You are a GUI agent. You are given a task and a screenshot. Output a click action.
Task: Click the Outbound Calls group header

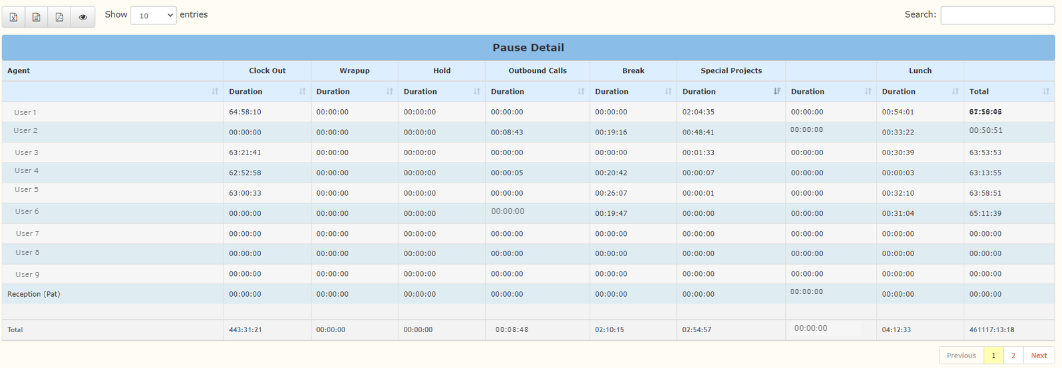(x=538, y=70)
